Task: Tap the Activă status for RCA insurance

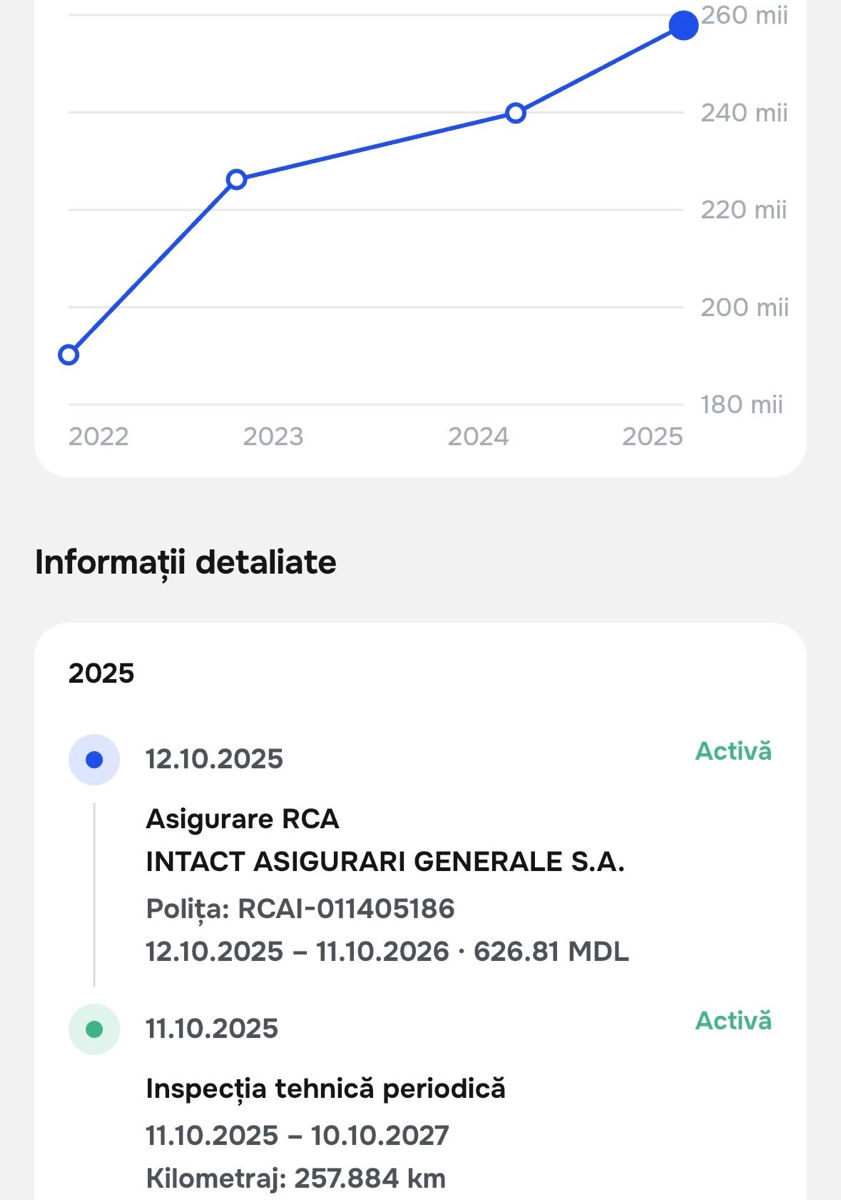Action: point(733,751)
